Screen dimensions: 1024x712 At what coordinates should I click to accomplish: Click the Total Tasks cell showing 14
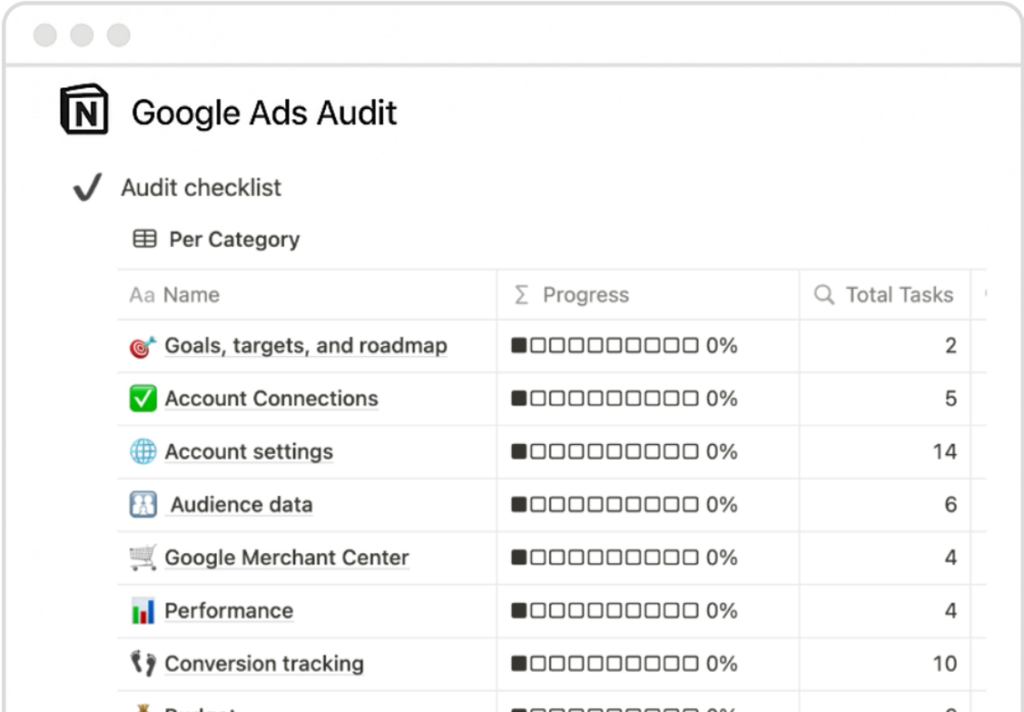point(944,452)
